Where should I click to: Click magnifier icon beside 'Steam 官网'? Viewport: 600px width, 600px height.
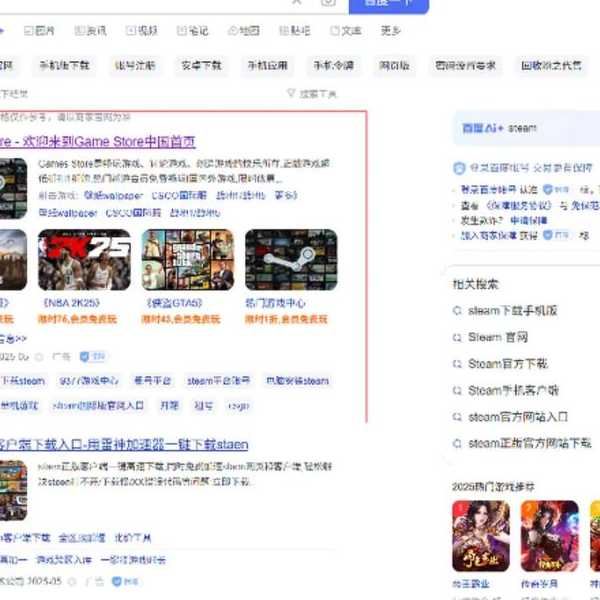(458, 338)
